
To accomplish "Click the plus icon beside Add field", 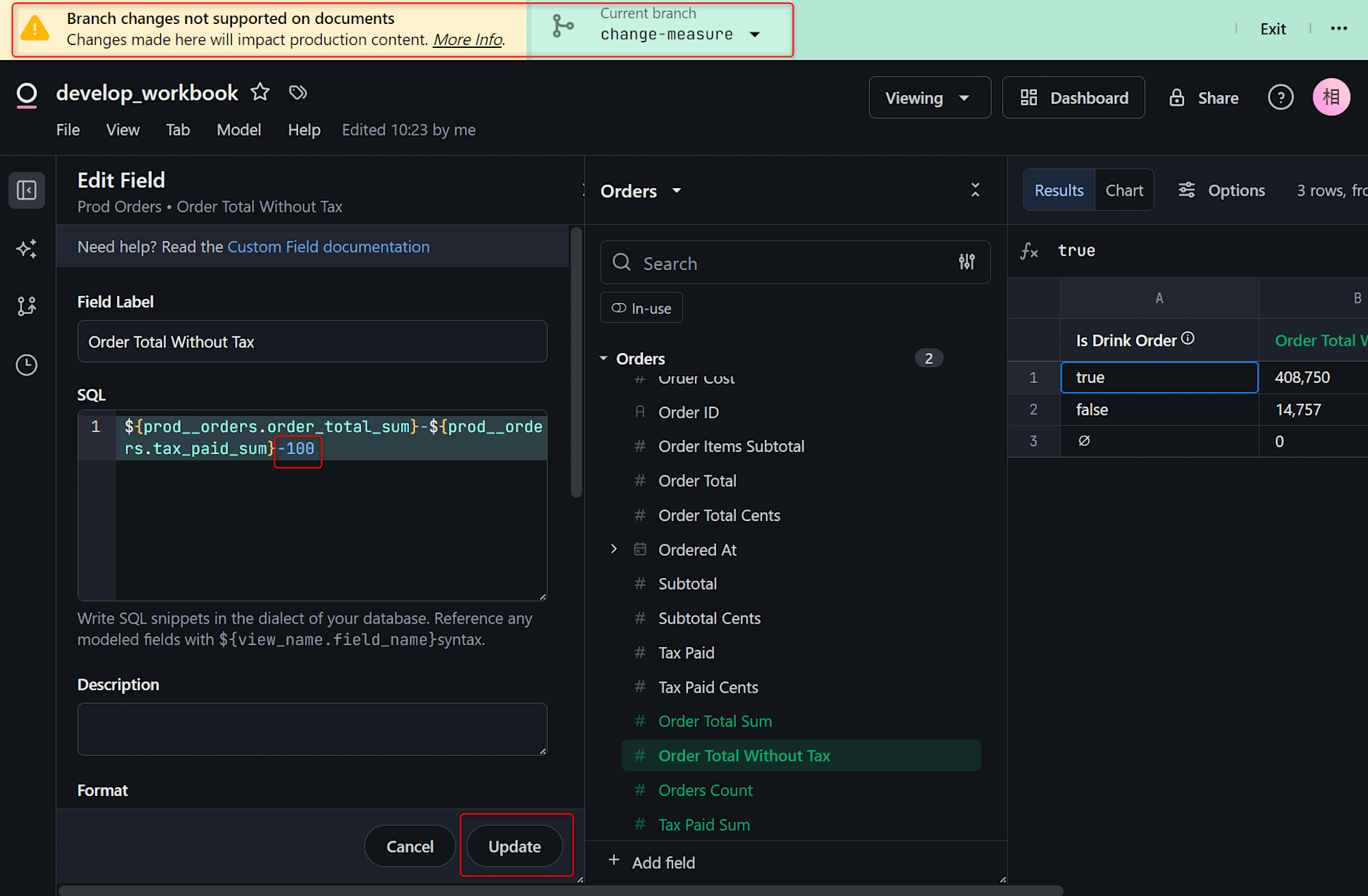I will [614, 860].
